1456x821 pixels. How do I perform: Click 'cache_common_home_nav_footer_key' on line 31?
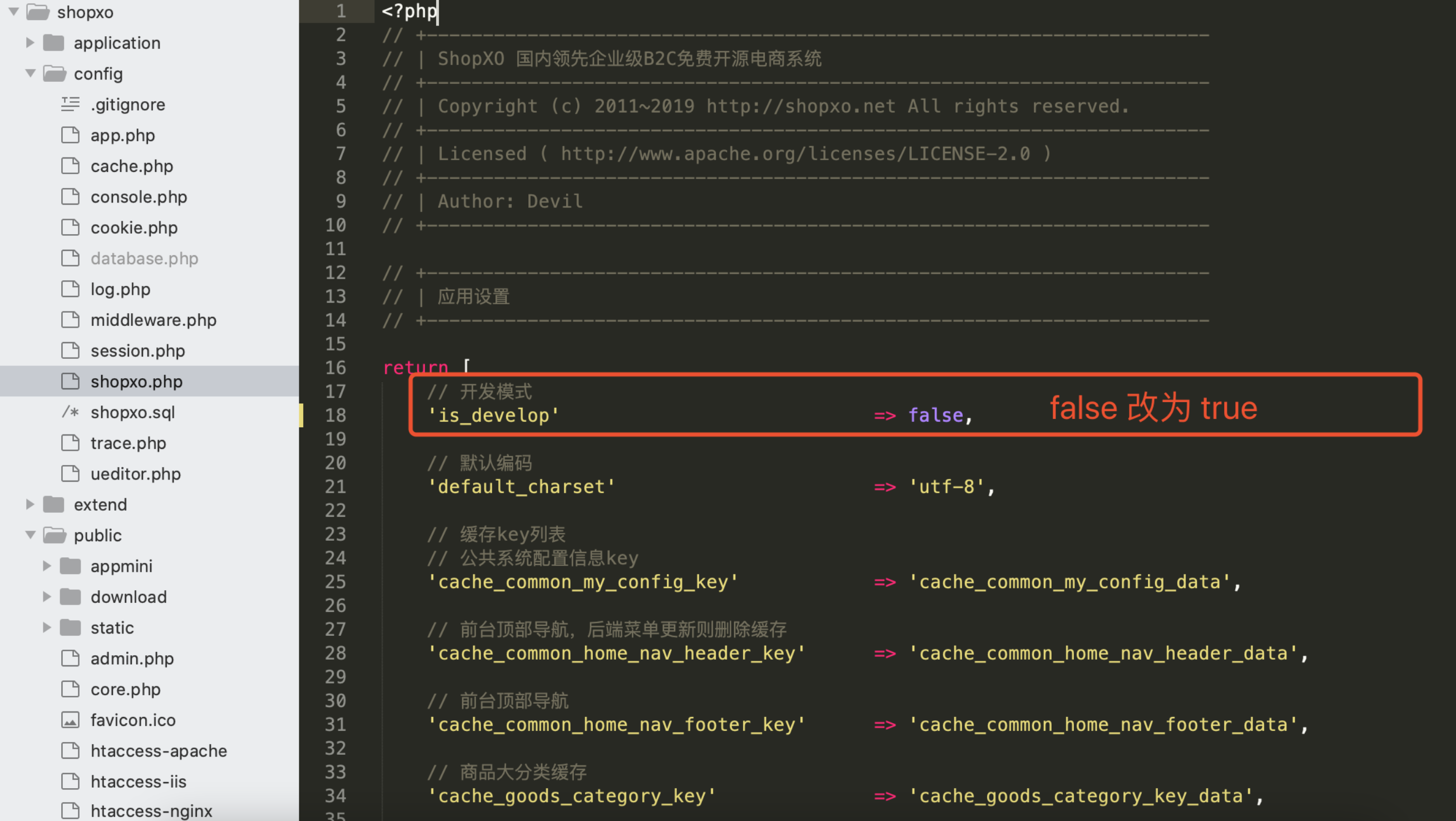tap(616, 724)
